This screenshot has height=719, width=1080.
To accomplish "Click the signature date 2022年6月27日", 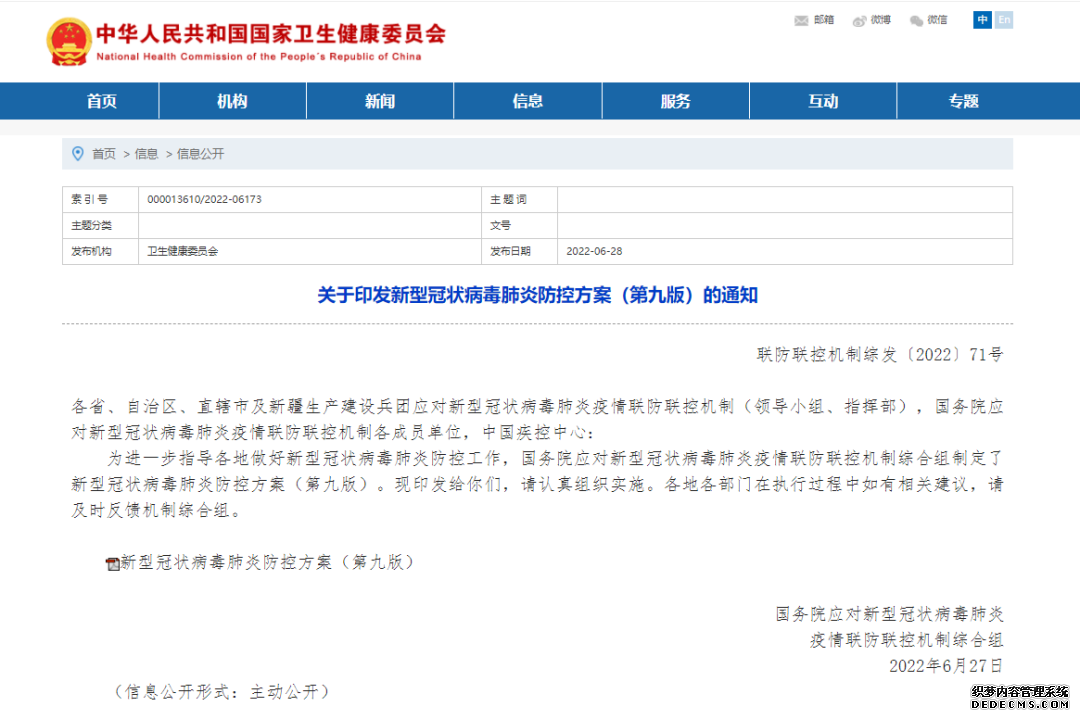I will pyautogui.click(x=946, y=666).
